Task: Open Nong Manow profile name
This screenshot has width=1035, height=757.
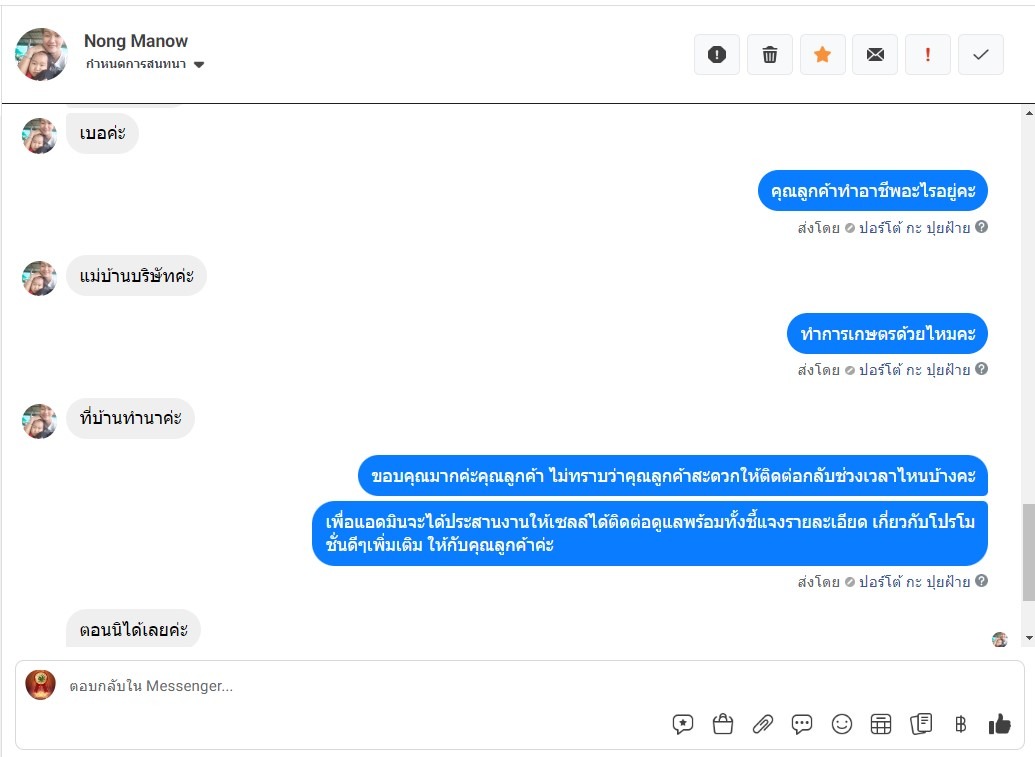Action: (x=136, y=41)
